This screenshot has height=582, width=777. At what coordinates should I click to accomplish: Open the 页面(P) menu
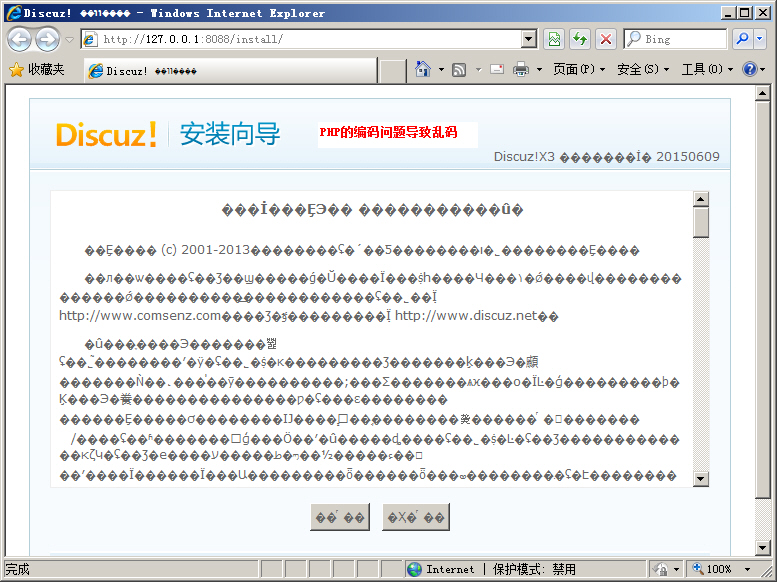coord(579,69)
